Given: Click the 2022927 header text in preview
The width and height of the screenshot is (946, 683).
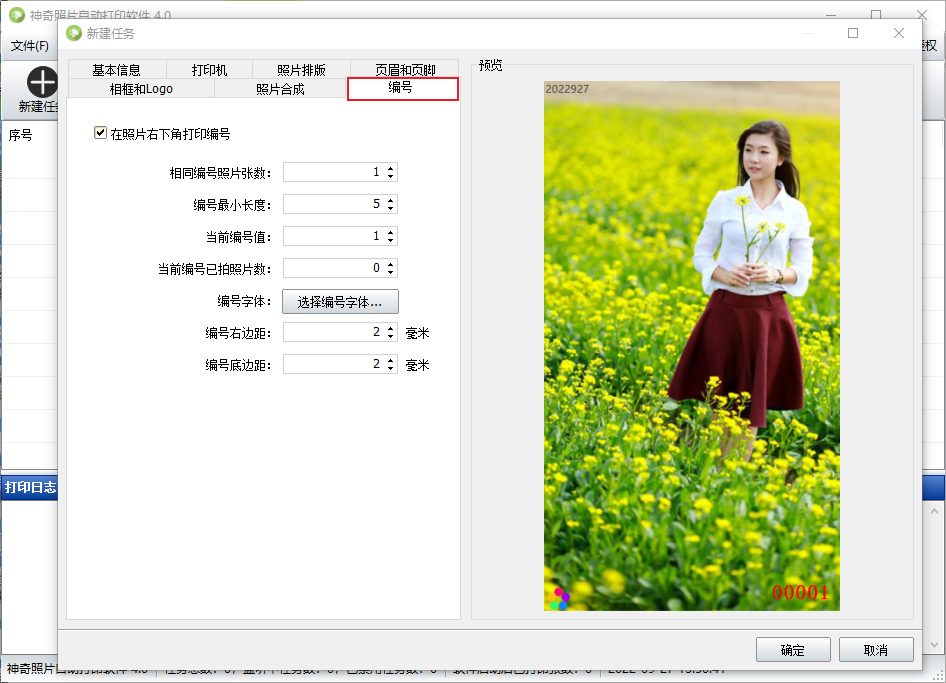Looking at the screenshot, I should (567, 89).
